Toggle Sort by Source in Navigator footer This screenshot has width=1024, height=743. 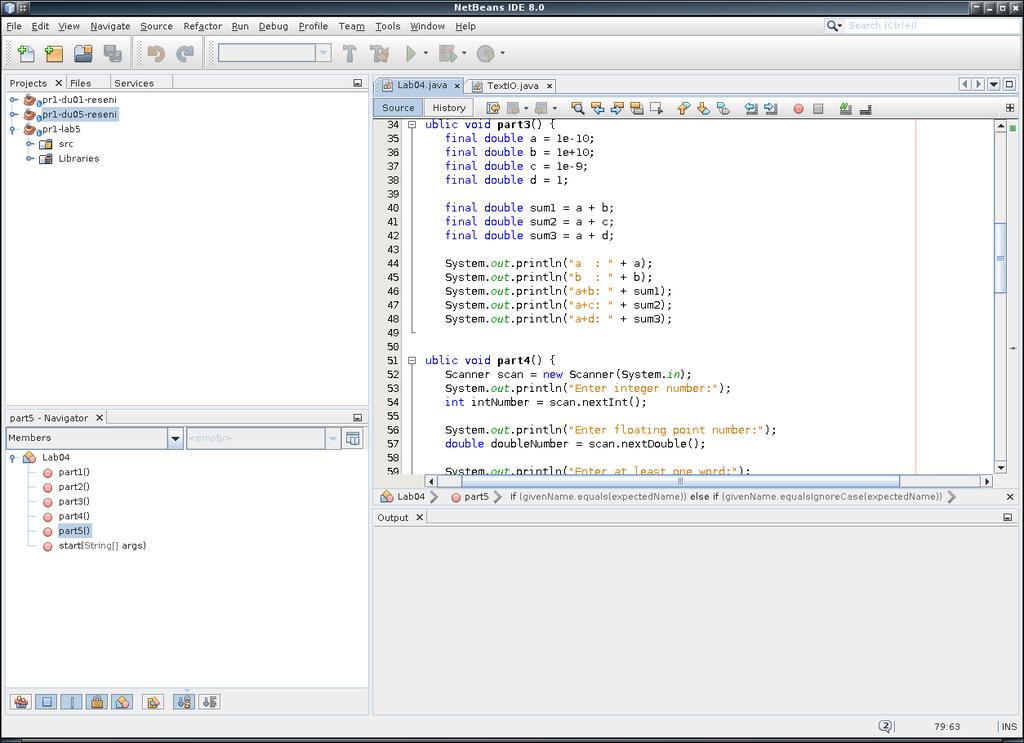(x=209, y=702)
